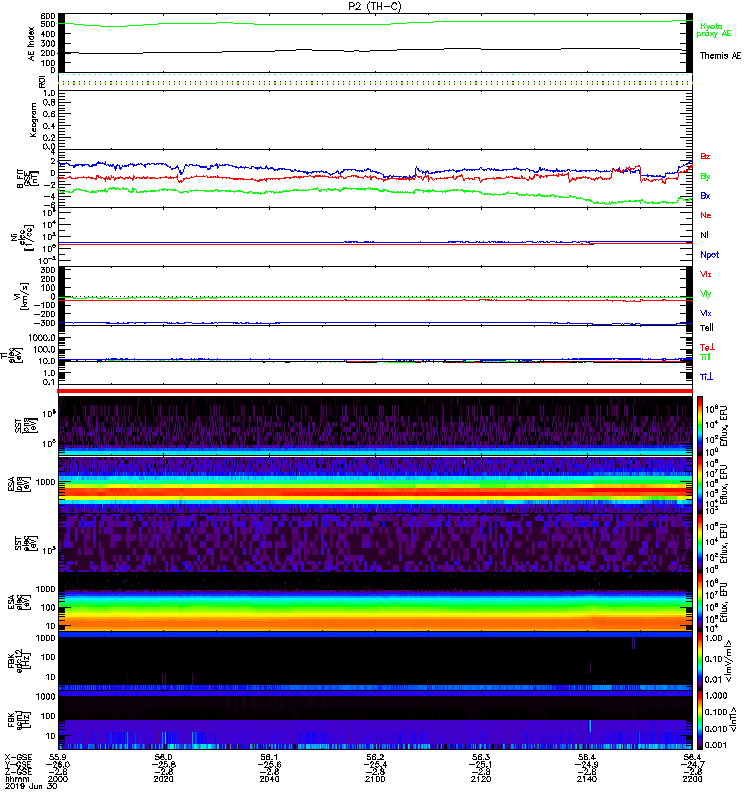Click the 2140 time tick label

click(x=587, y=779)
